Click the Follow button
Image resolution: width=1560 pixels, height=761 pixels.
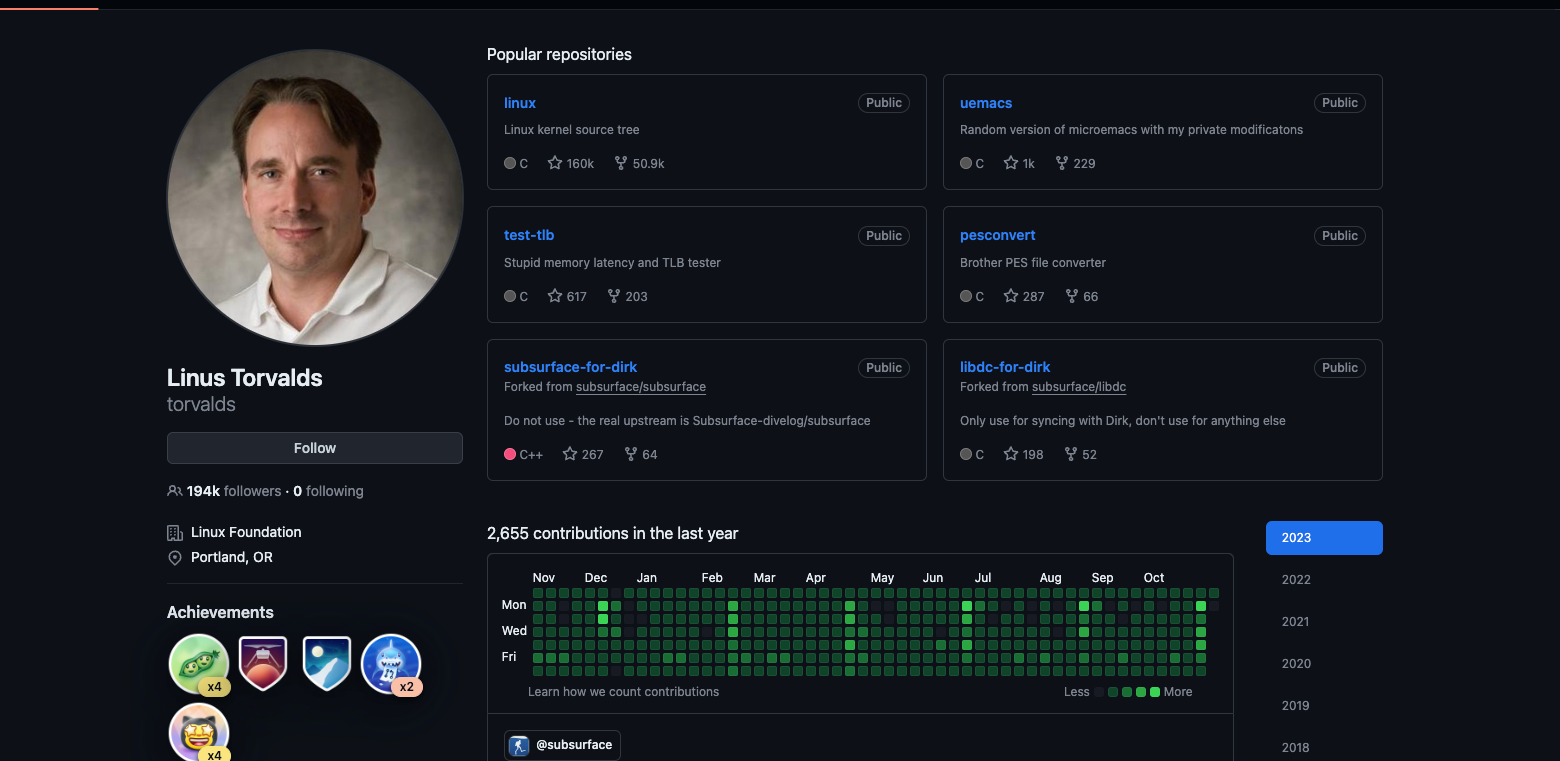315,448
